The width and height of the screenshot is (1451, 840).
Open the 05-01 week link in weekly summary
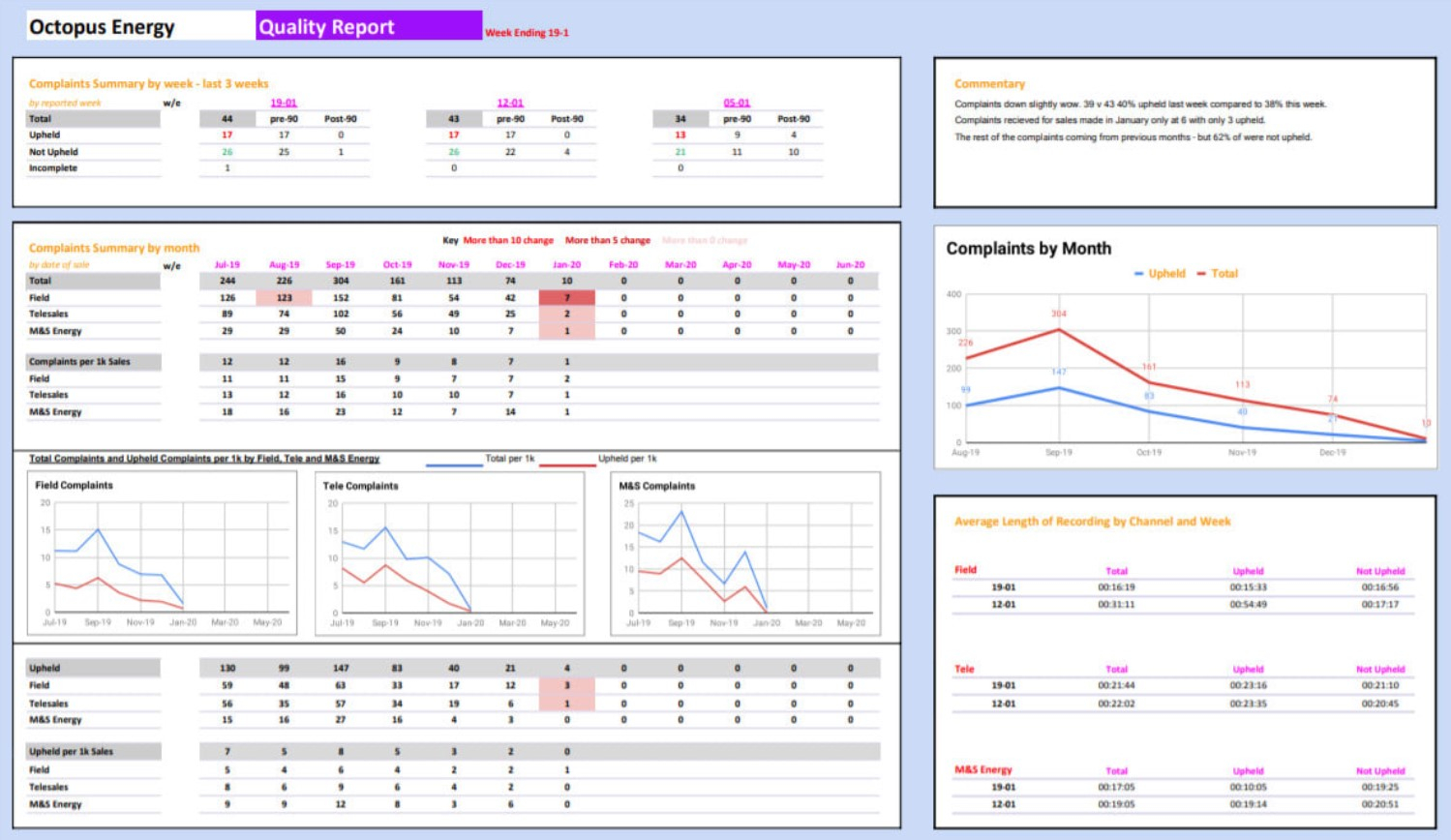coord(737,103)
